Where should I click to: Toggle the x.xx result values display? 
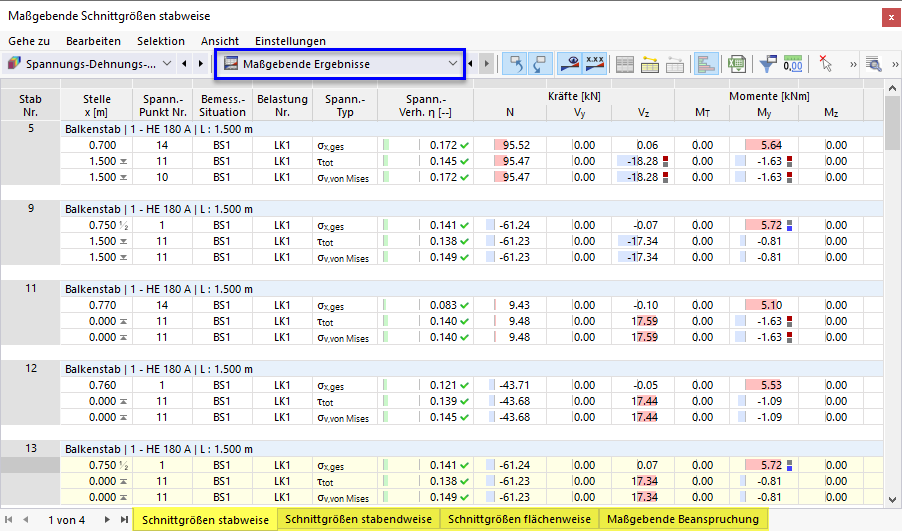tap(595, 64)
